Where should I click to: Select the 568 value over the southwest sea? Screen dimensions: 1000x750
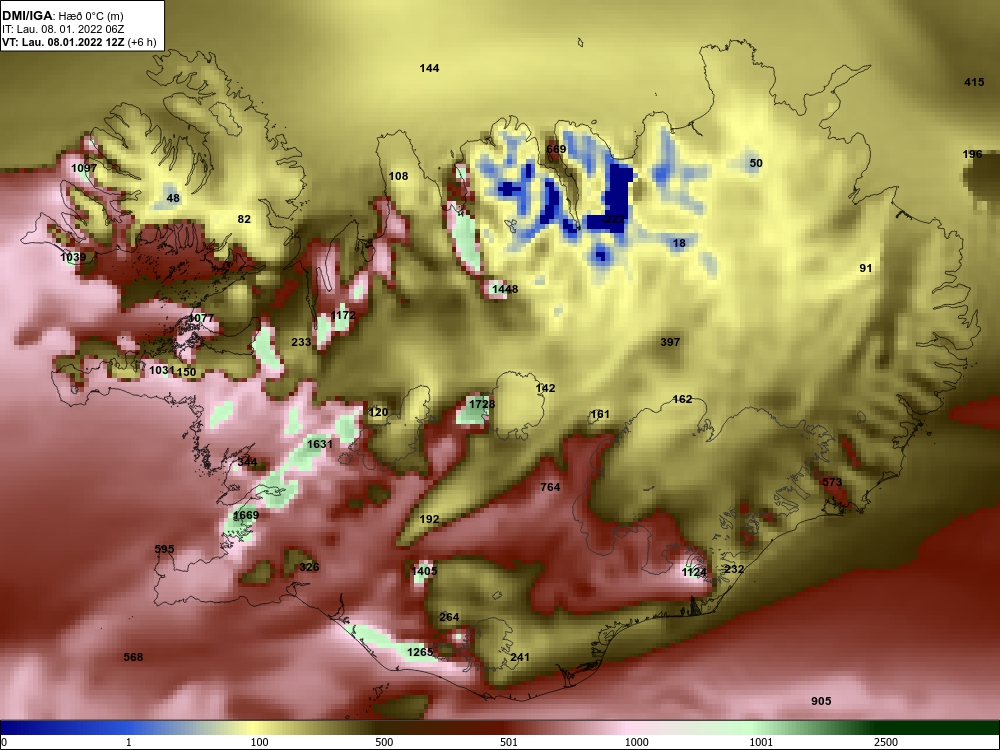pyautogui.click(x=133, y=658)
